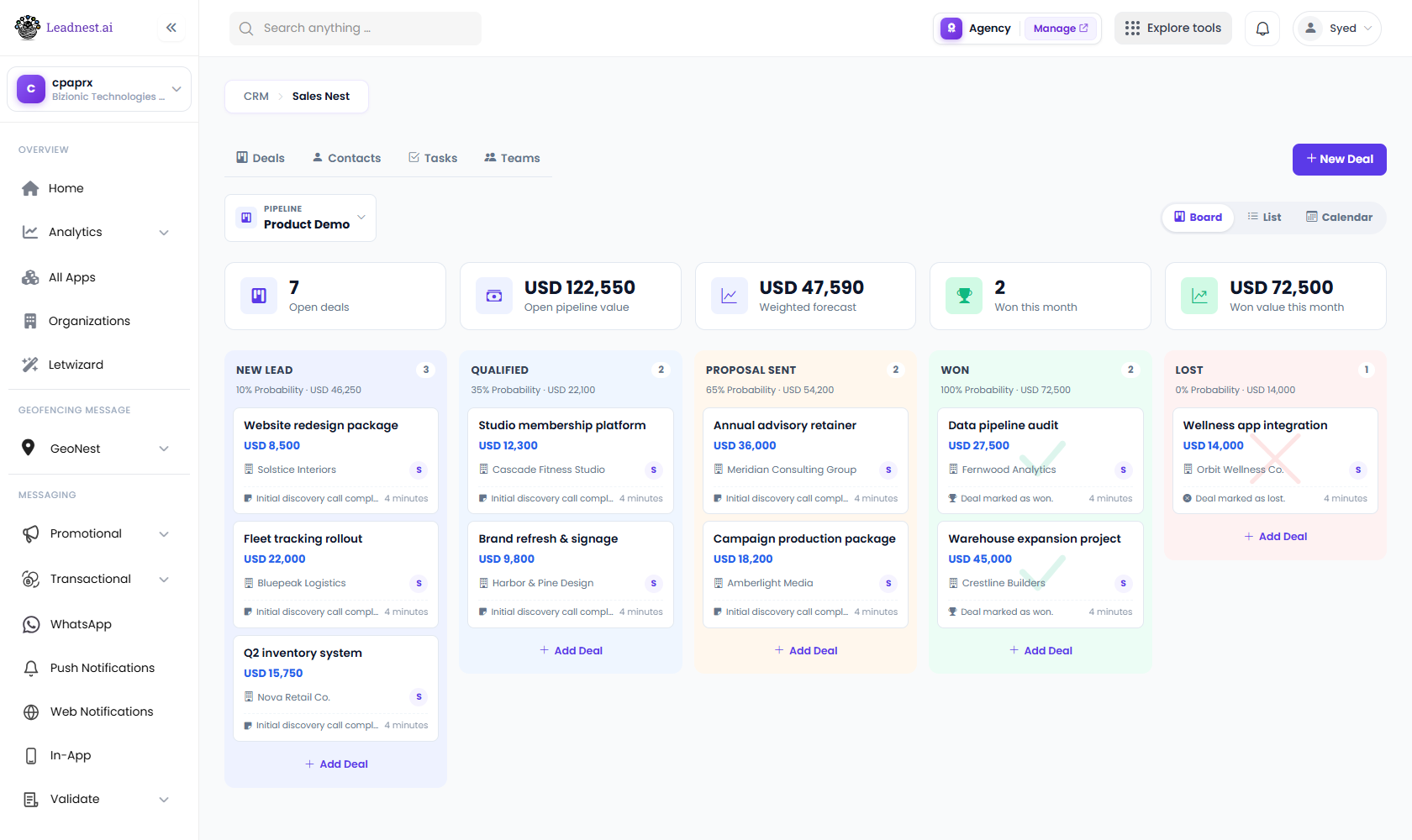Open the Q2 inventory system deal card

pos(335,689)
